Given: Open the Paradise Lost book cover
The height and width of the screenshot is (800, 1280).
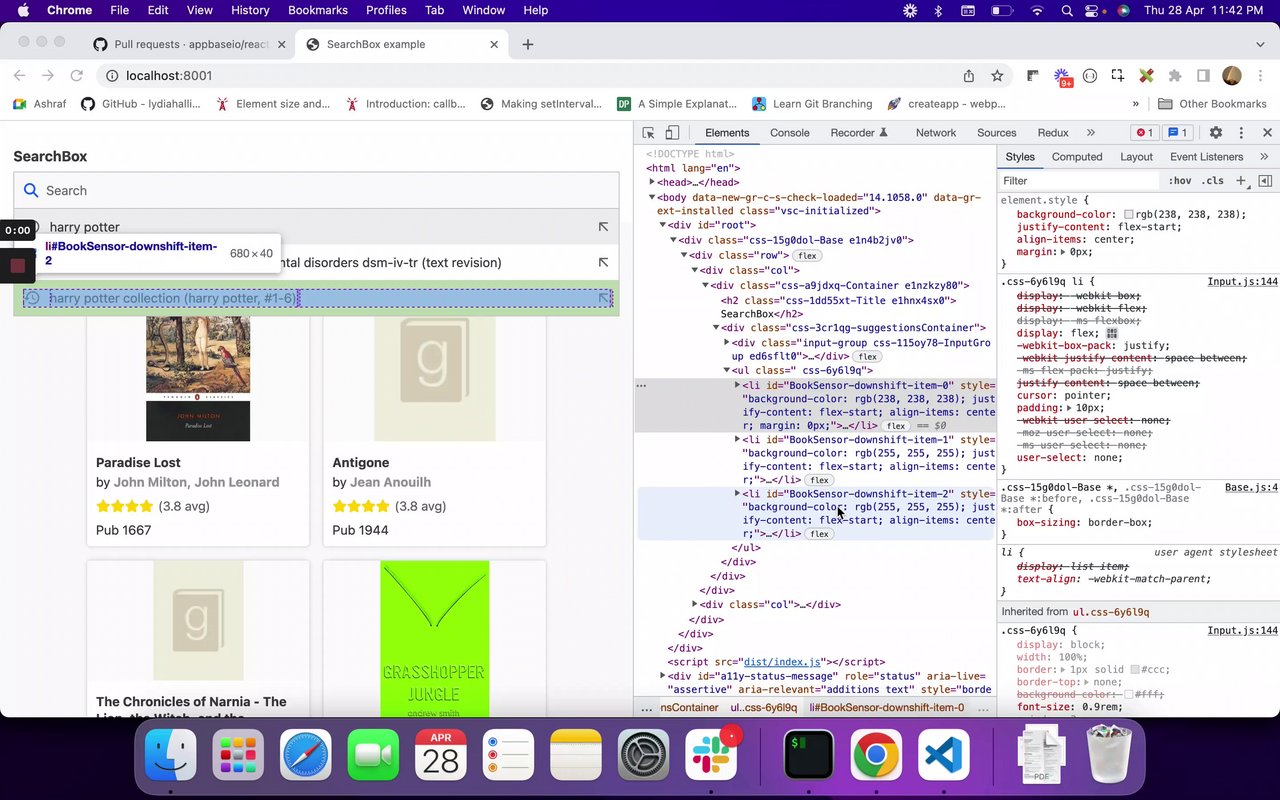Looking at the screenshot, I should pos(198,378).
